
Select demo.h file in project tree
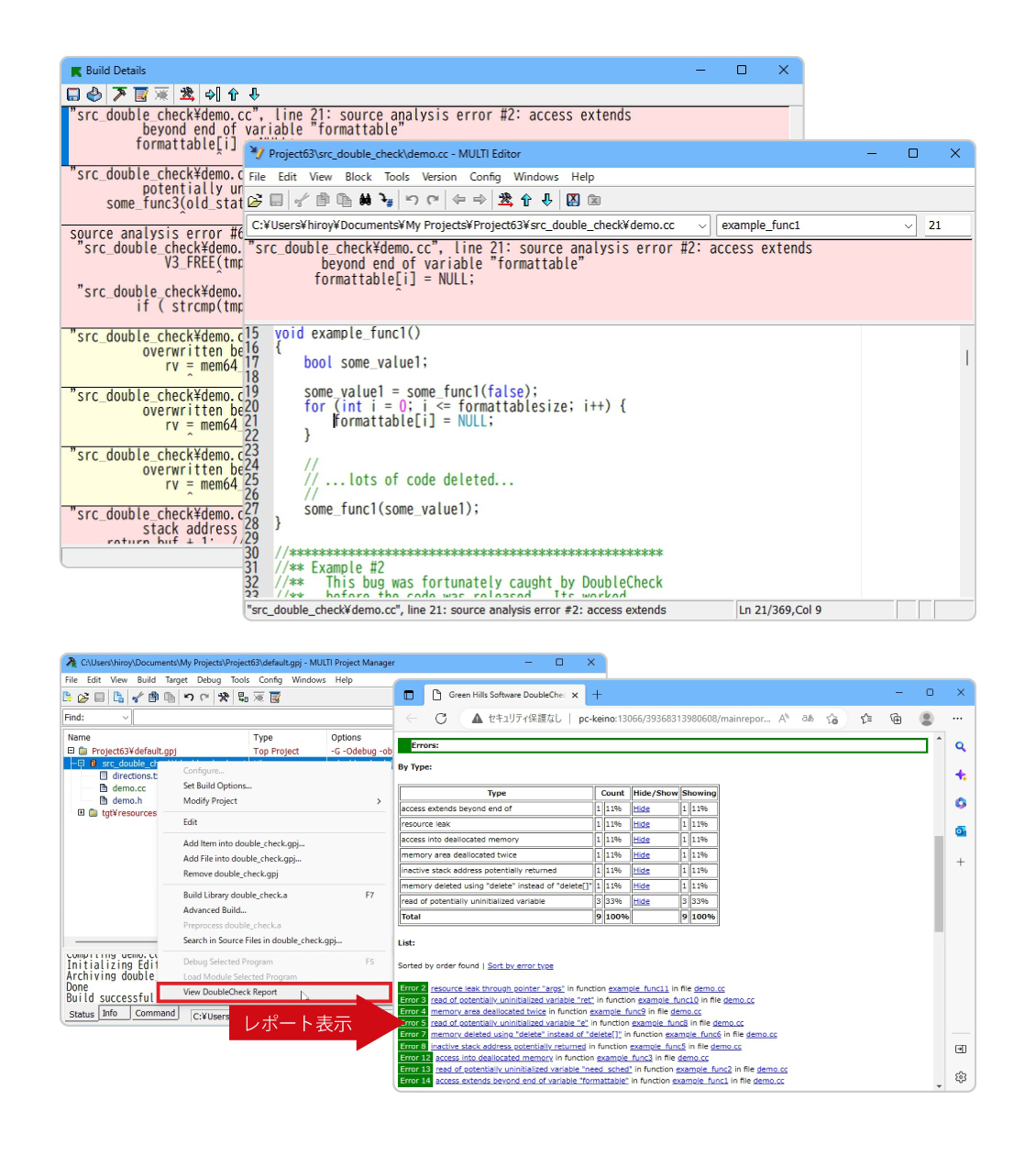click(127, 800)
